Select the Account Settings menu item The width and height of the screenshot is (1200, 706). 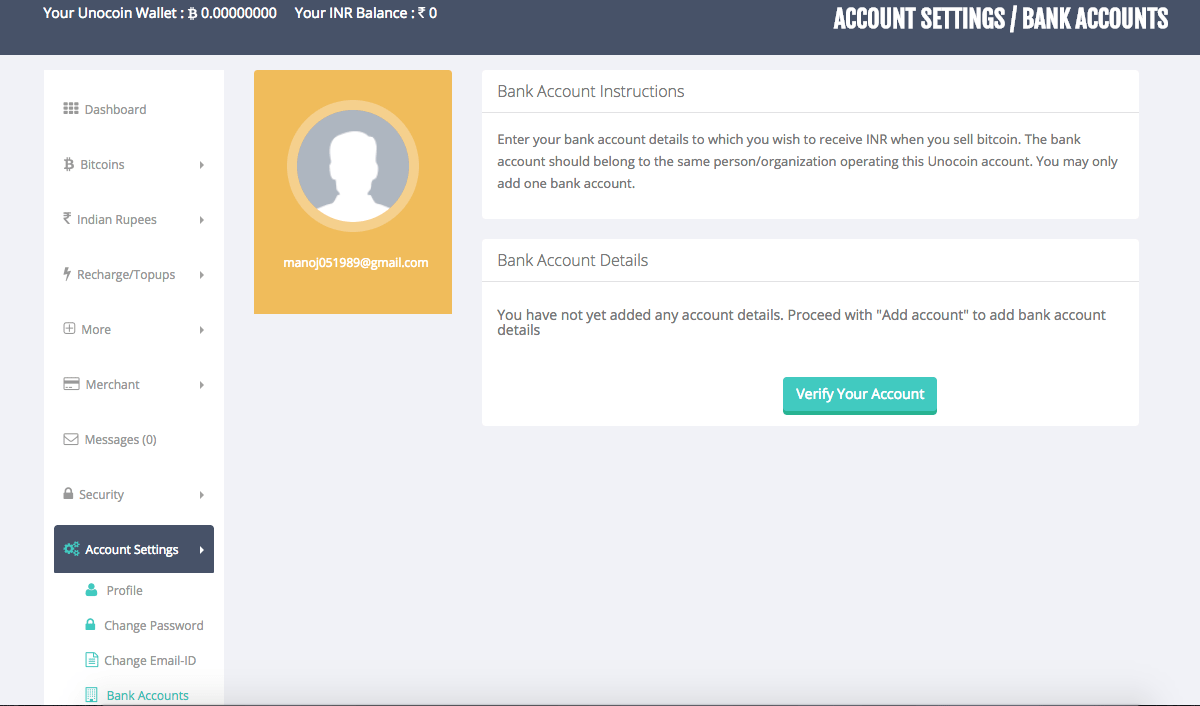134,549
